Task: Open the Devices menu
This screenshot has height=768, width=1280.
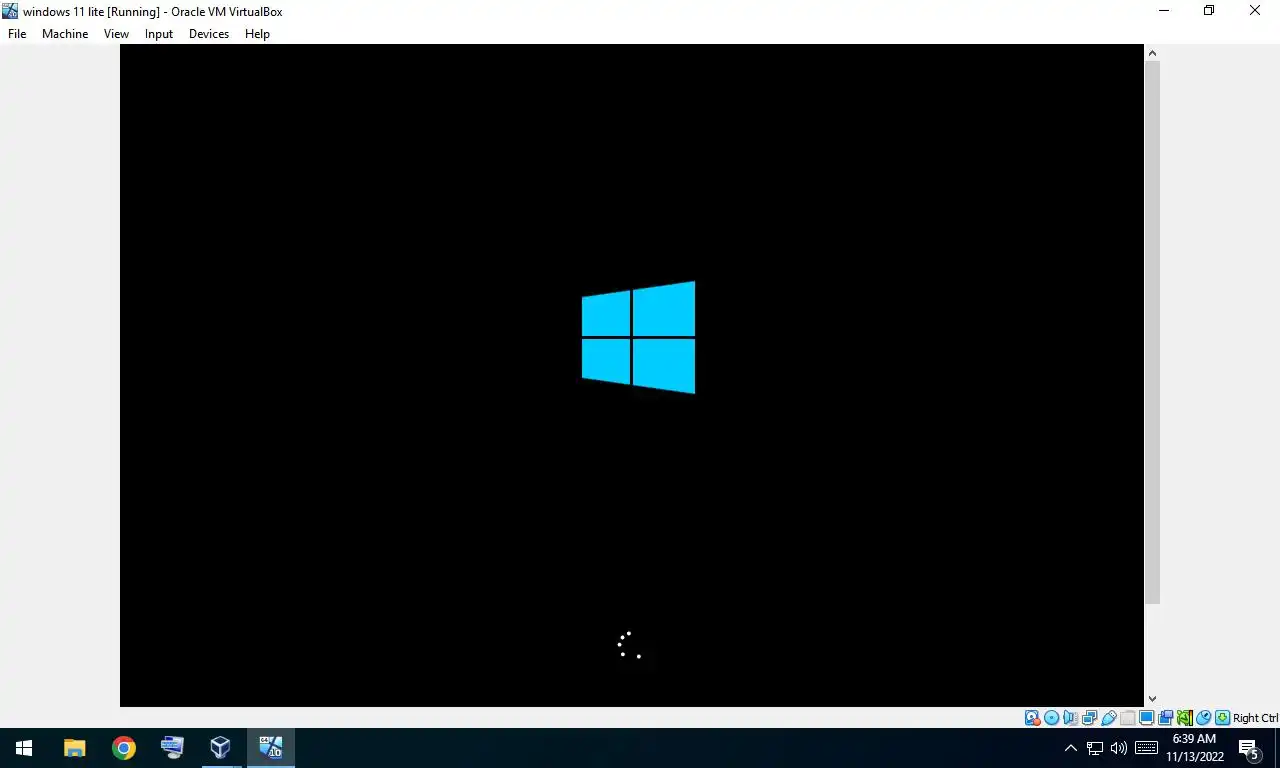Action: click(x=209, y=34)
